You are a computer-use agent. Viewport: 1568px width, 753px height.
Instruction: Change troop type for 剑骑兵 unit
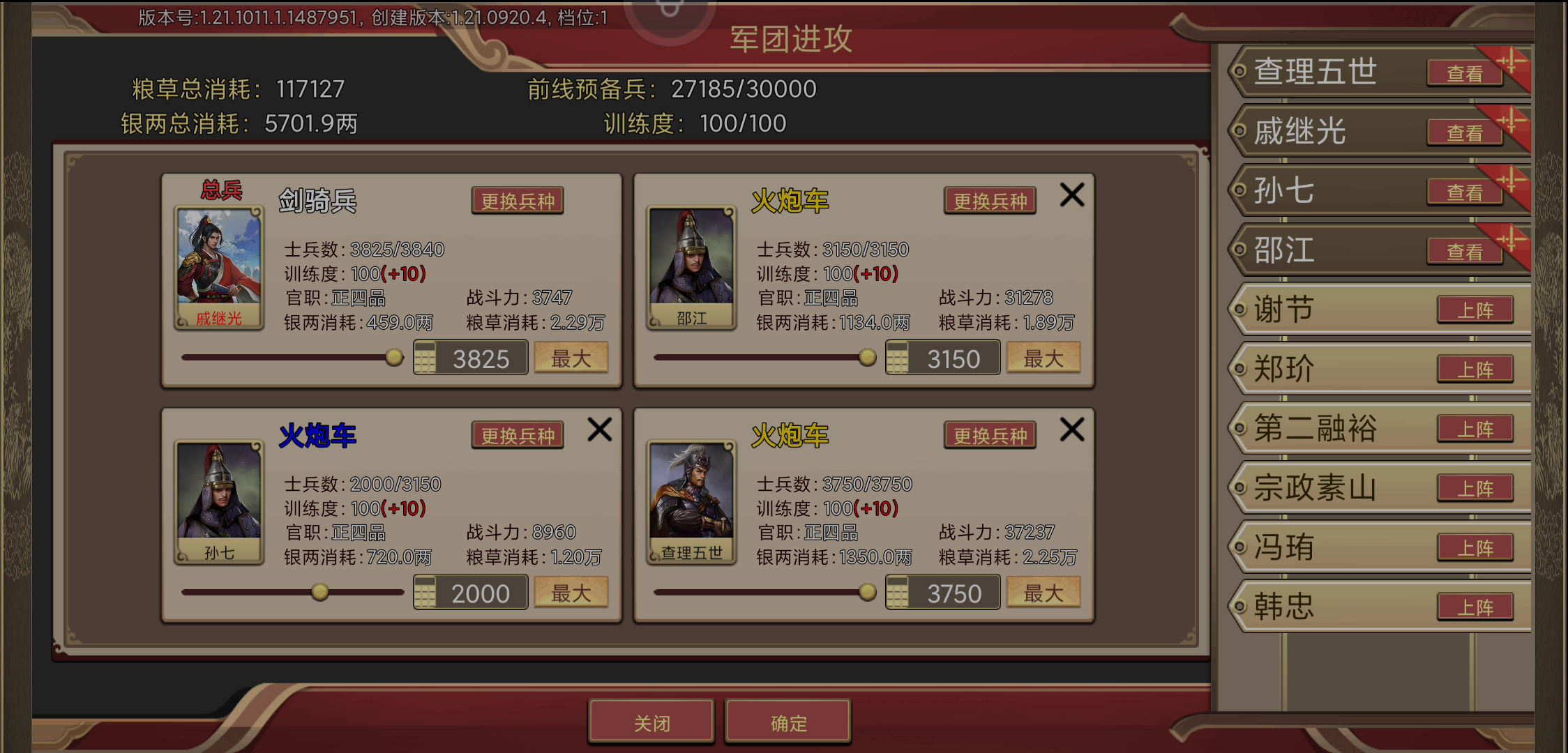pos(518,201)
